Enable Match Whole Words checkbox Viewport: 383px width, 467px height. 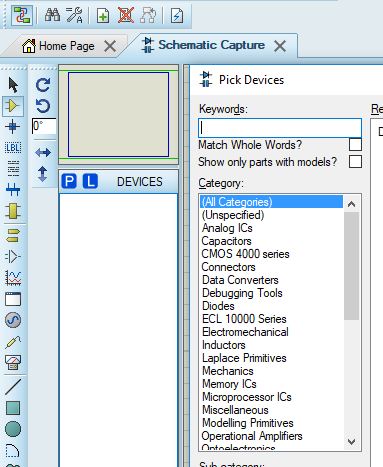click(x=355, y=145)
